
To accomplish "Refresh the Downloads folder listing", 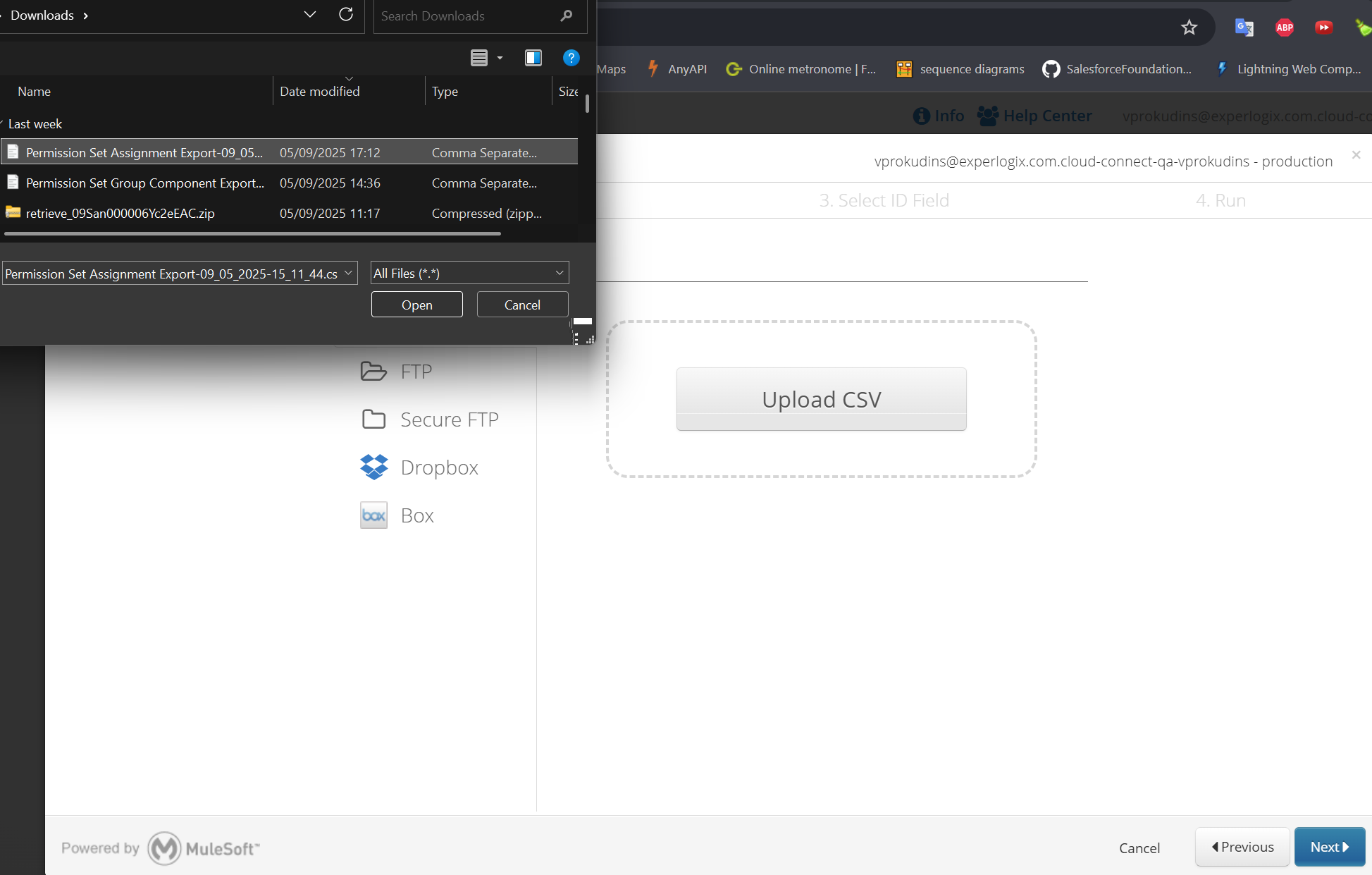I will point(346,15).
